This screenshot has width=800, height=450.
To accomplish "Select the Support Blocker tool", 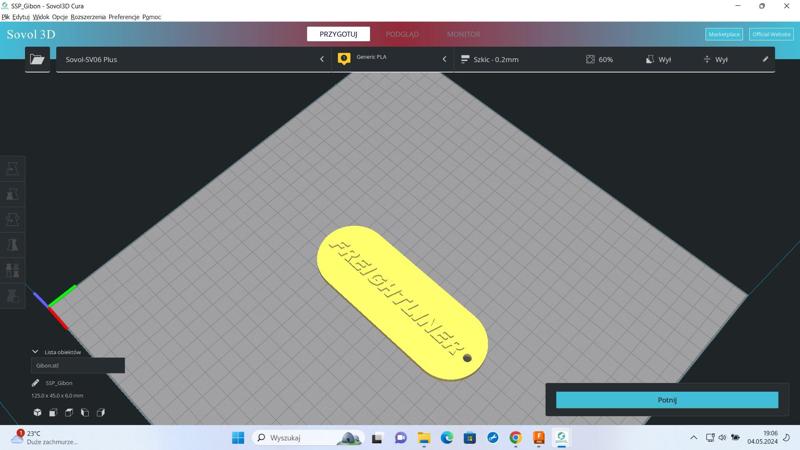I will tap(13, 296).
